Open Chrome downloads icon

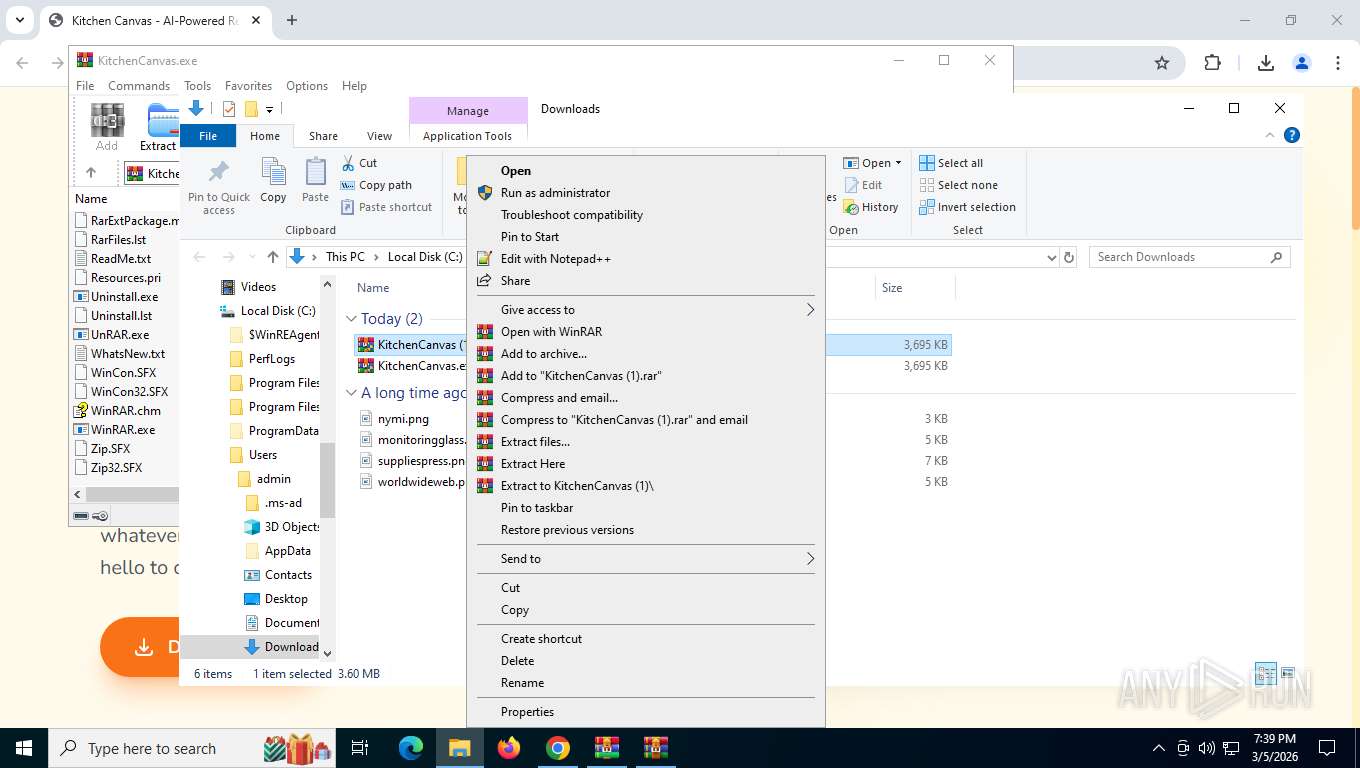1265,63
